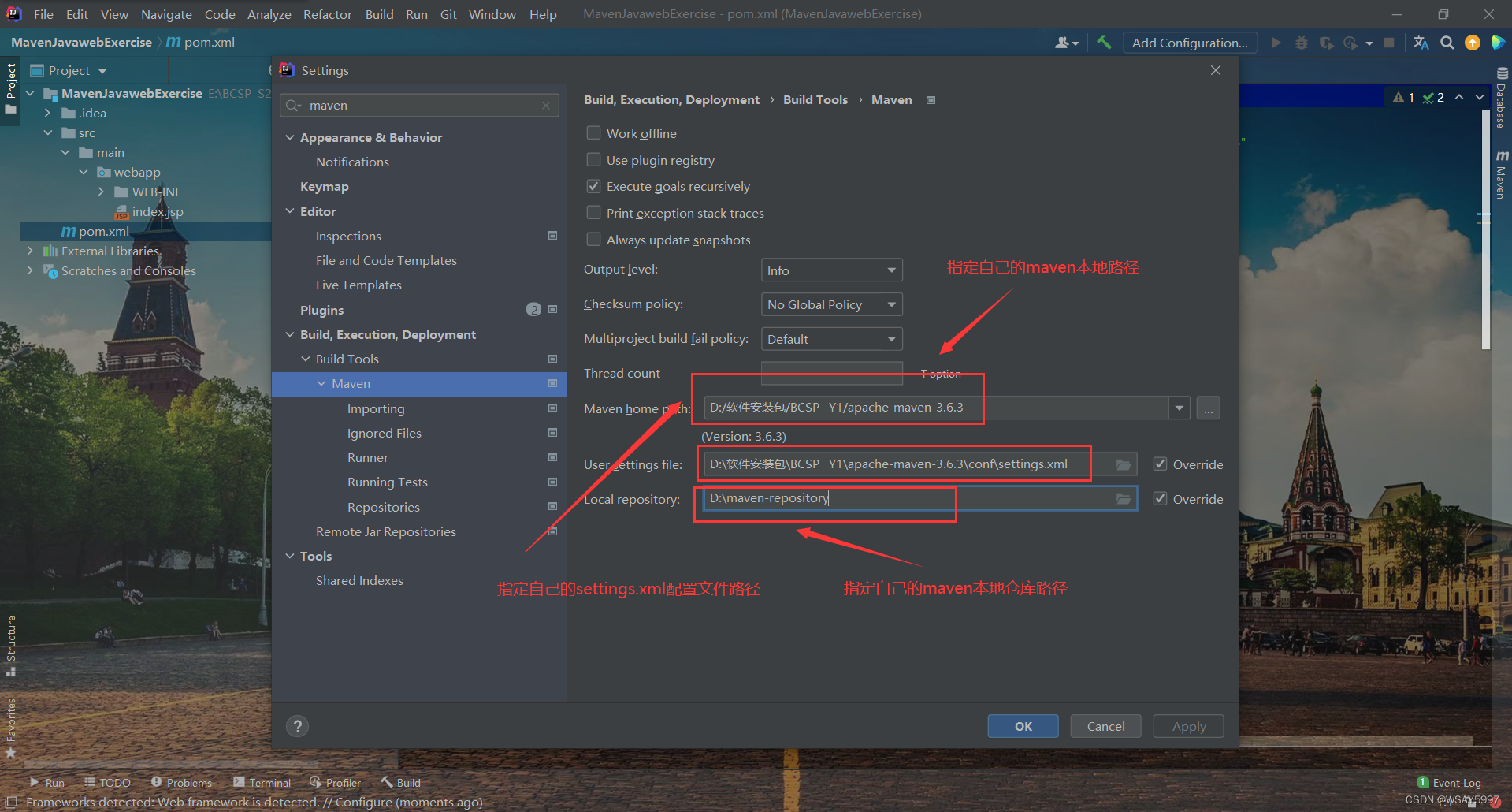Open Checksum policy dropdown
1512x812 pixels.
(831, 304)
